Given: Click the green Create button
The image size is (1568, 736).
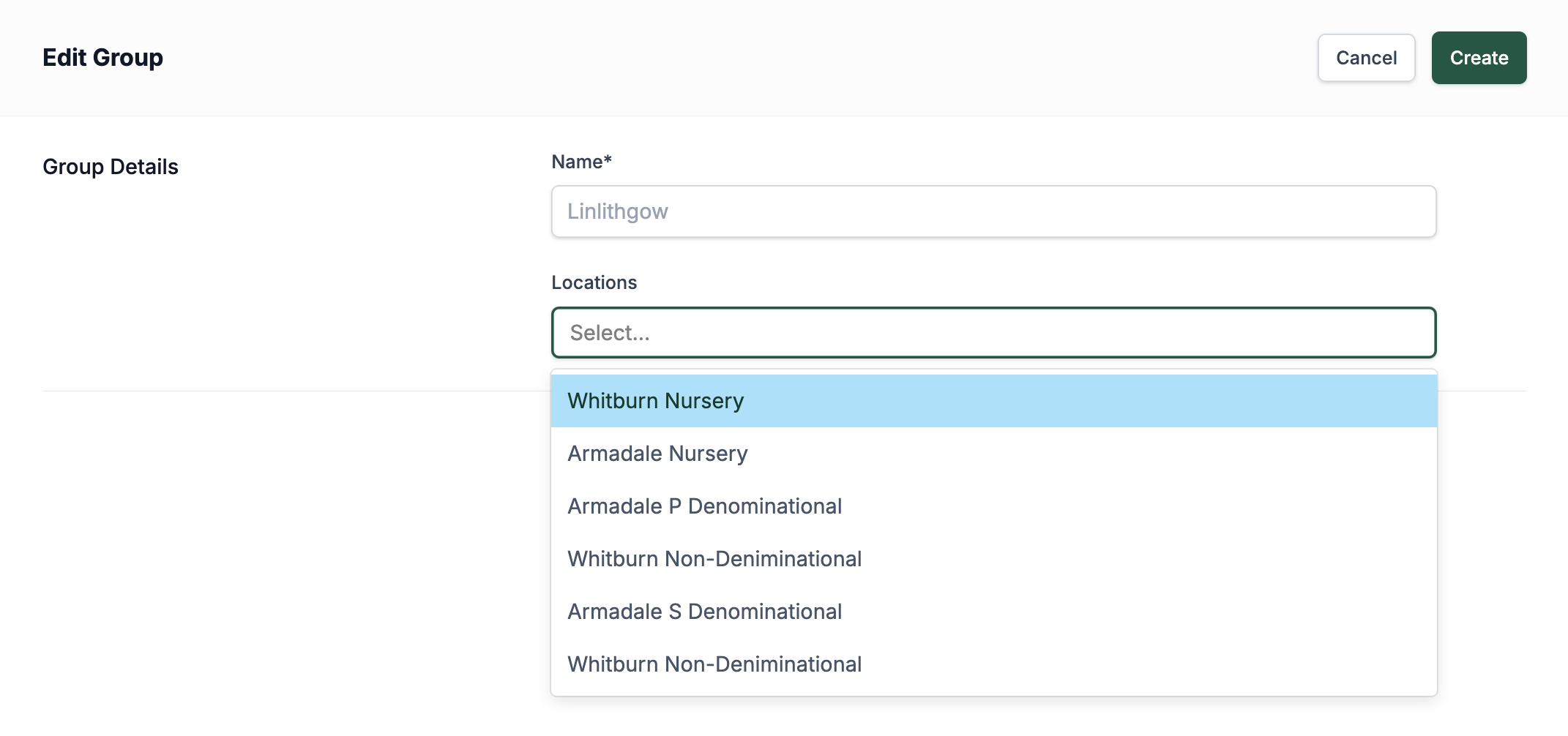Looking at the screenshot, I should click(x=1479, y=58).
